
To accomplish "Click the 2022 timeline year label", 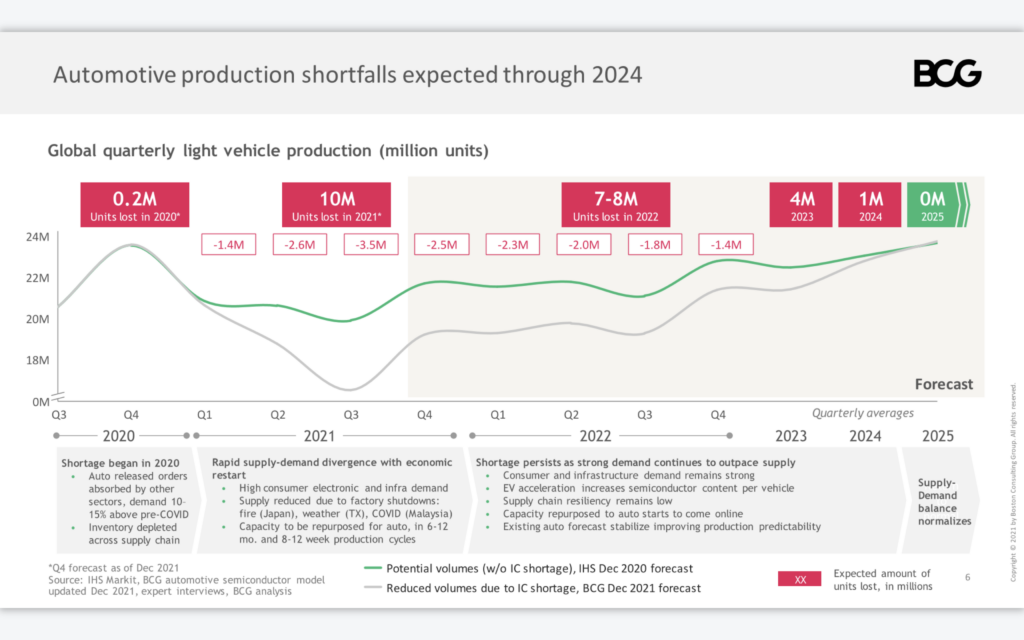I will click(x=596, y=436).
